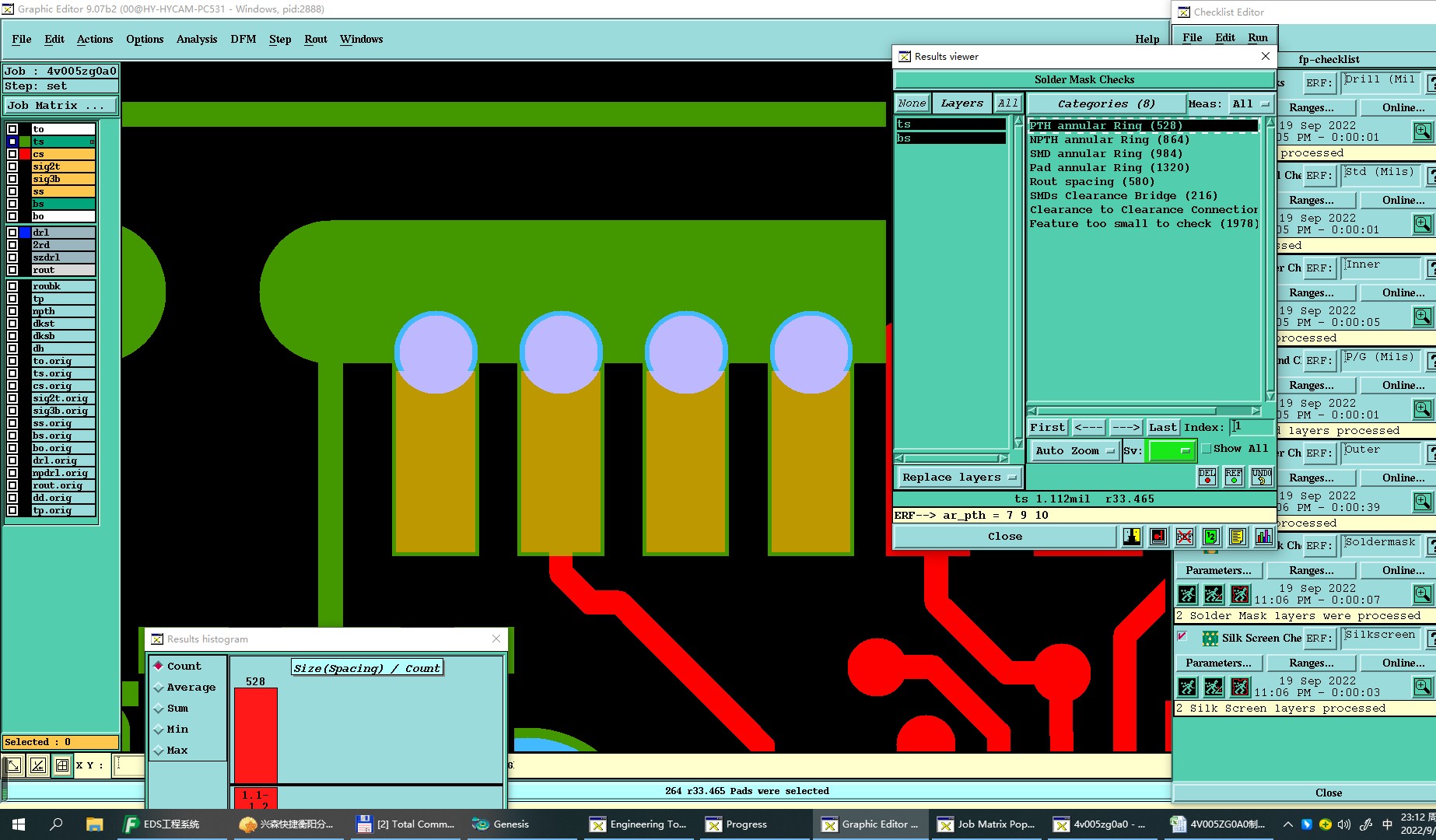Enable the Show All checkbox
Screen dimensions: 1436x840
[1207, 449]
